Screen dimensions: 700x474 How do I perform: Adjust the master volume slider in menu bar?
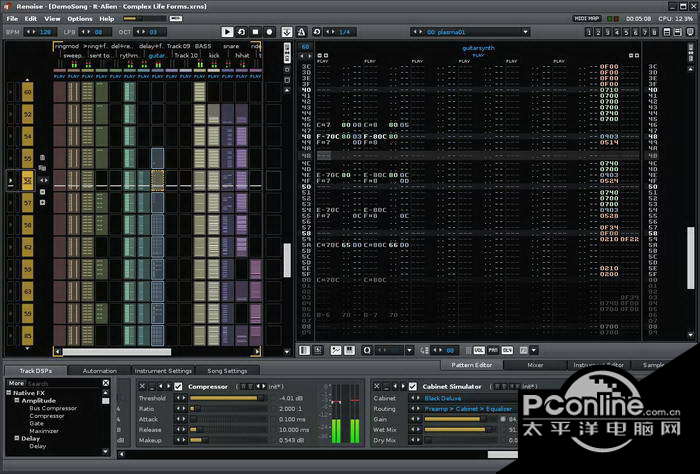click(x=144, y=18)
